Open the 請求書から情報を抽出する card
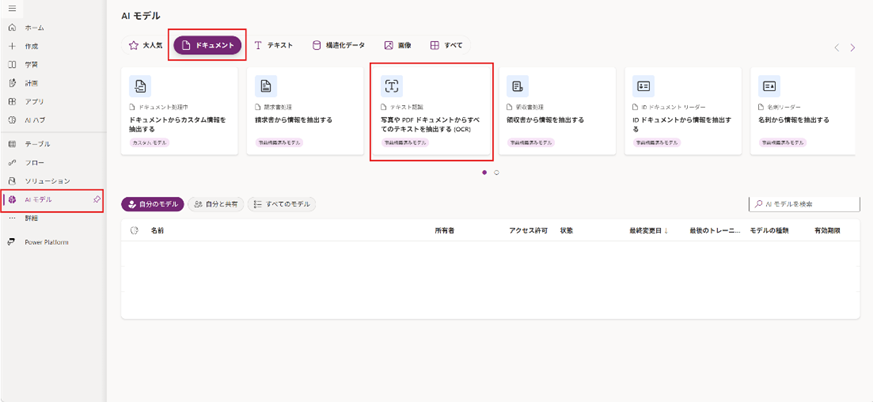This screenshot has height=402, width=873. pos(305,111)
